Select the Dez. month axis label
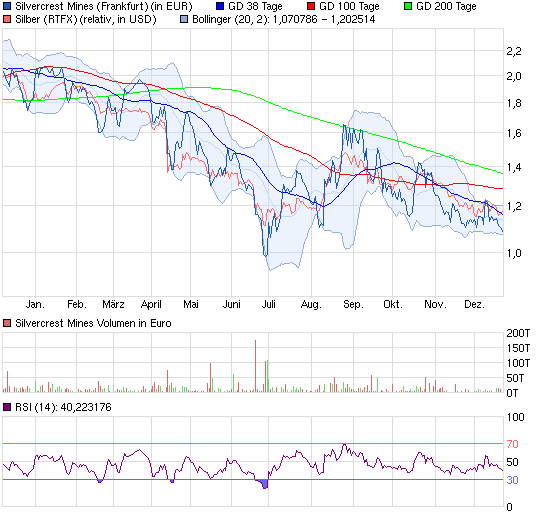This screenshot has height=515, width=545. 474,304
